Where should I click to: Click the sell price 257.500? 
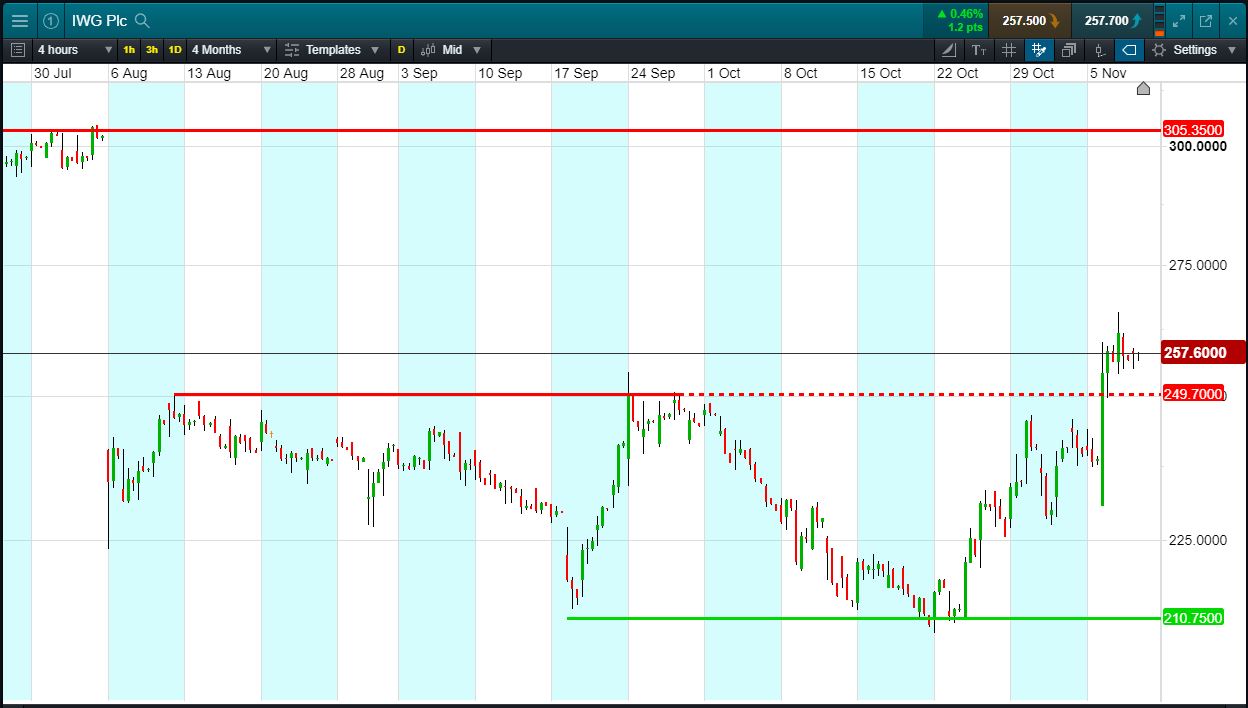1030,20
